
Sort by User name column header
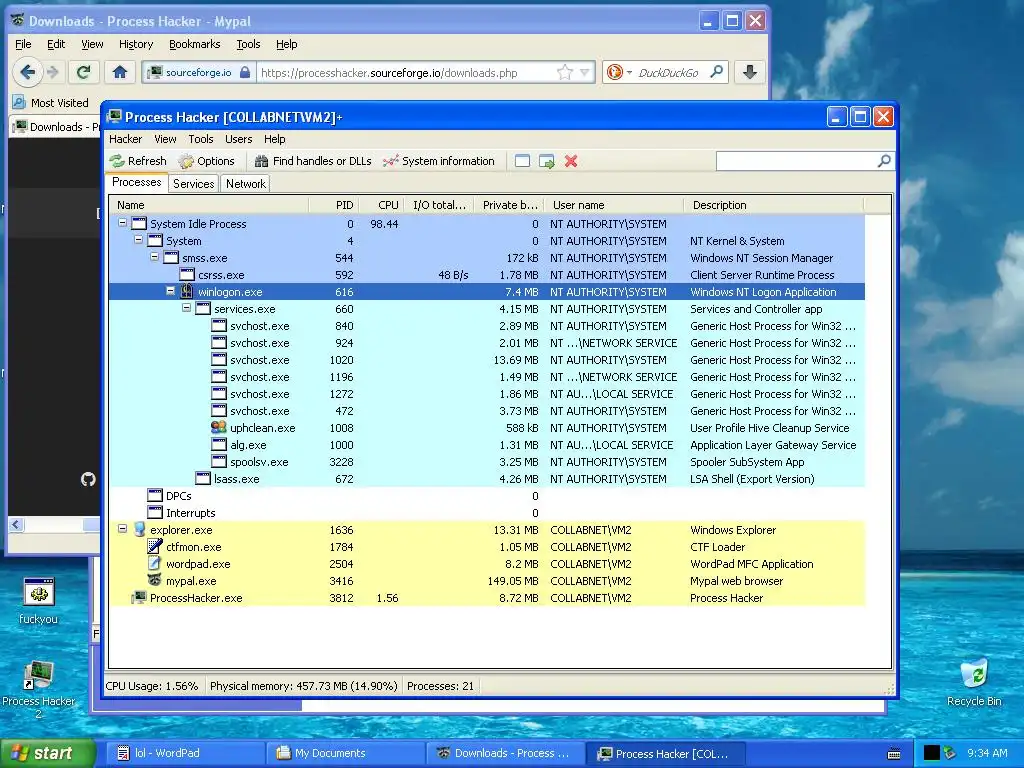pyautogui.click(x=613, y=205)
